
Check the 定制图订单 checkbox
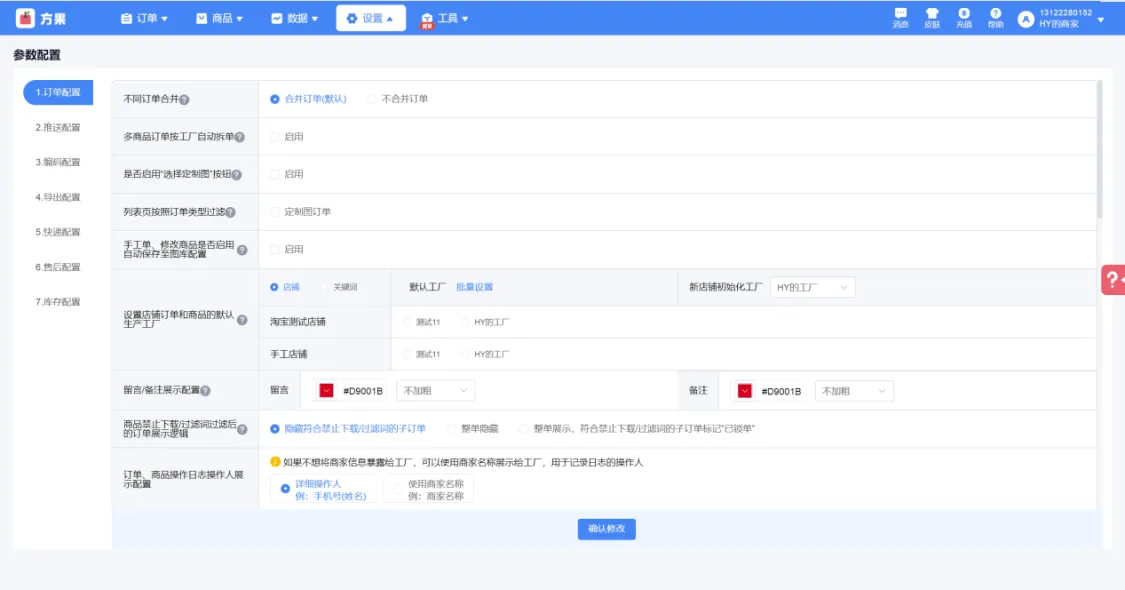coord(275,212)
